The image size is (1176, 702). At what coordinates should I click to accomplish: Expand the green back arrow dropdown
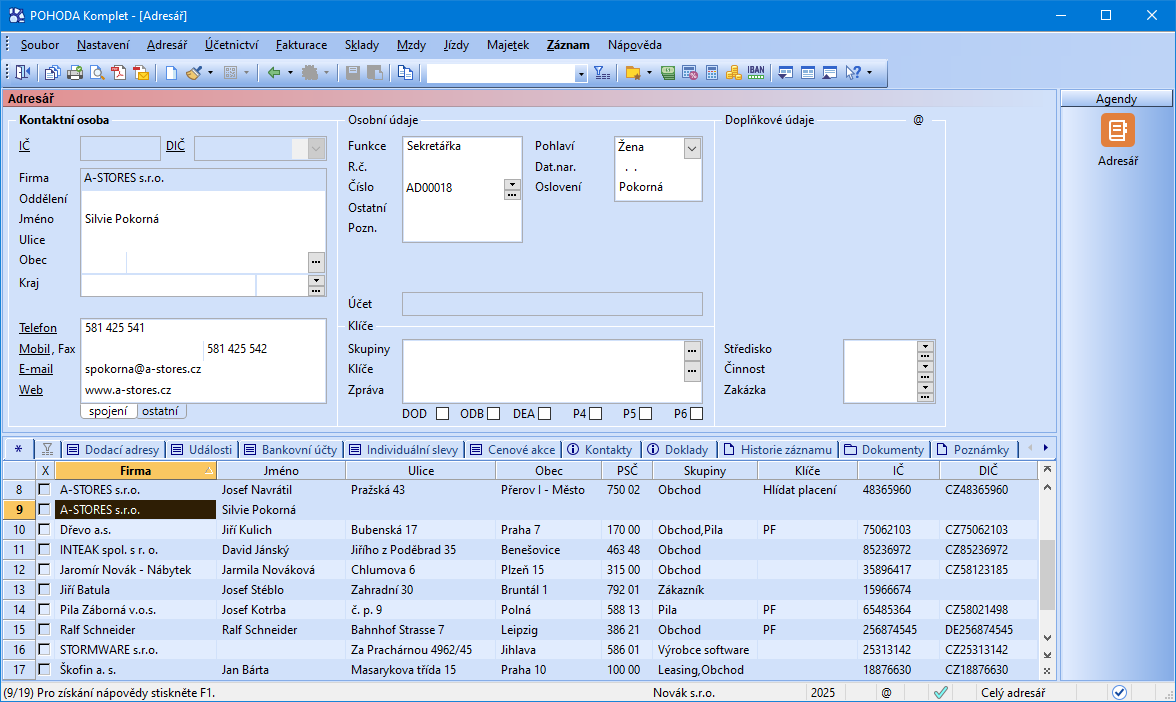(x=290, y=73)
